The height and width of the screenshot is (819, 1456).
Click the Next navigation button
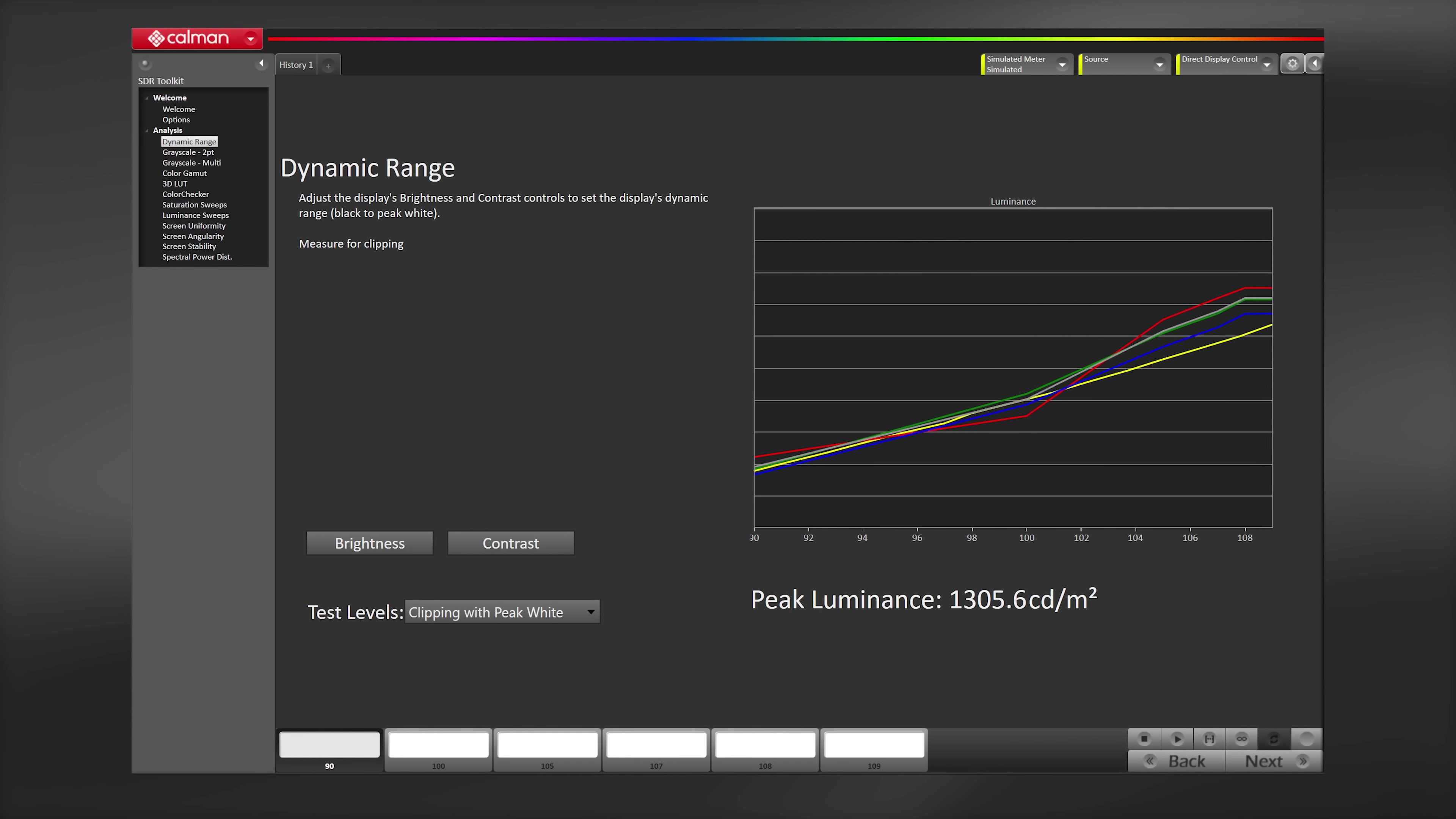click(1274, 761)
